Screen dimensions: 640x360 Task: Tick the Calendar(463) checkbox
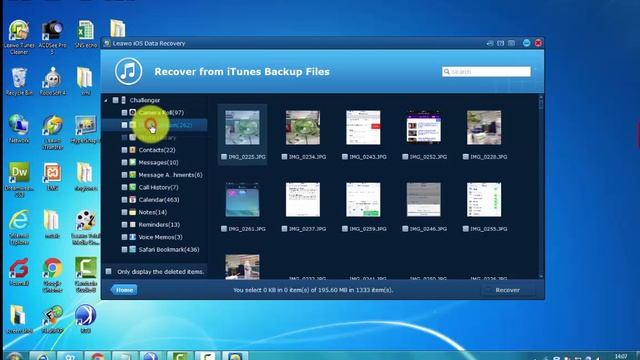click(124, 200)
